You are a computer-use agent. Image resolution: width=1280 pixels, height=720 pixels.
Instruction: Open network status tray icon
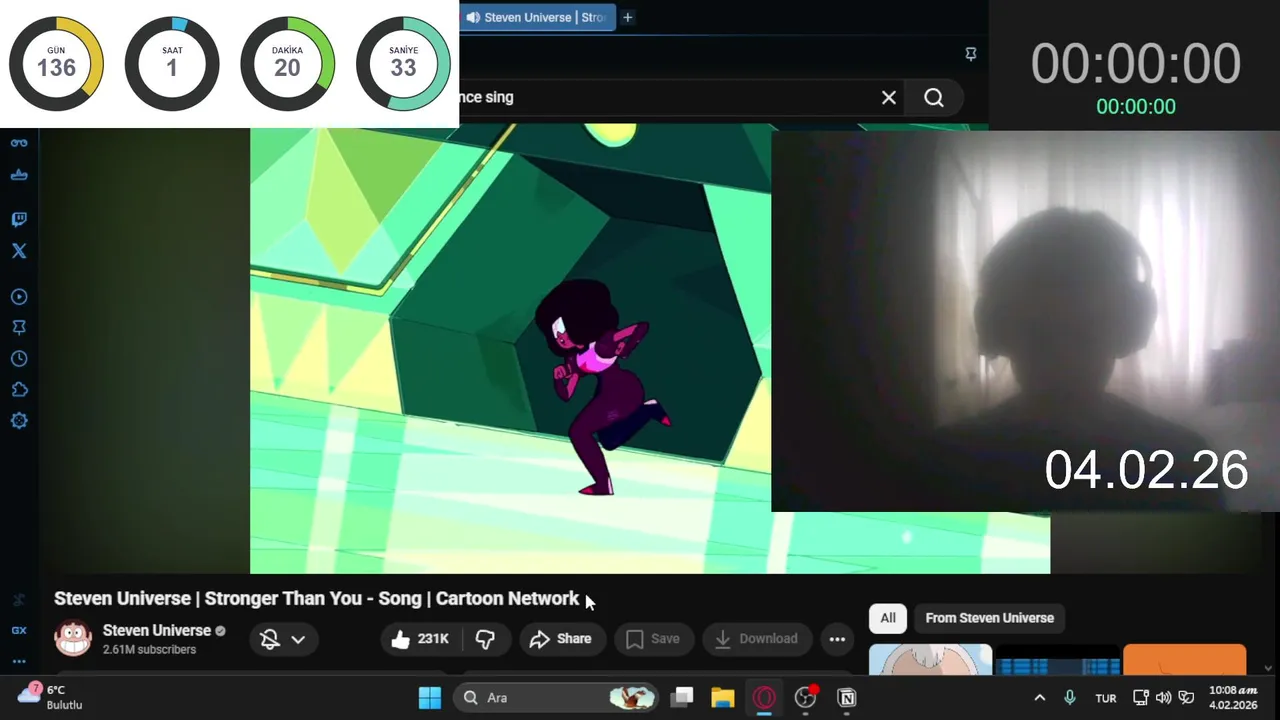[x=1141, y=698]
